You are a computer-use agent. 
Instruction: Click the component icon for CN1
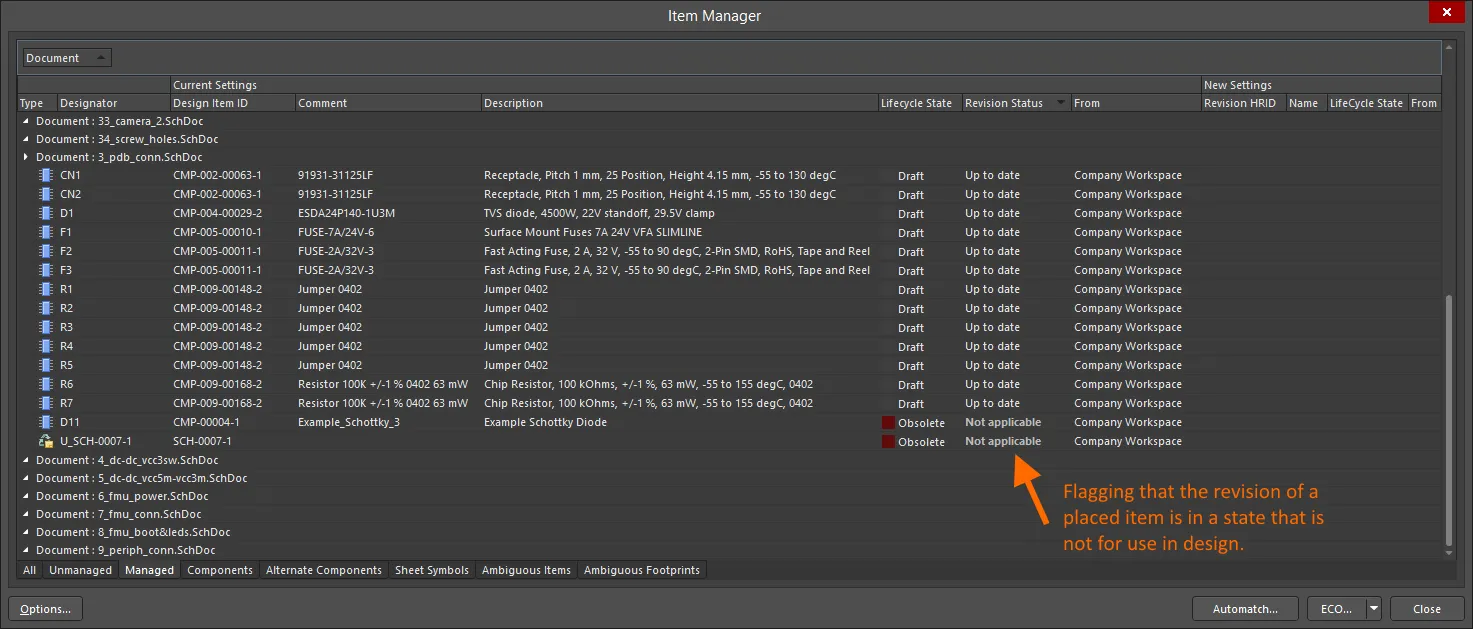(45, 175)
